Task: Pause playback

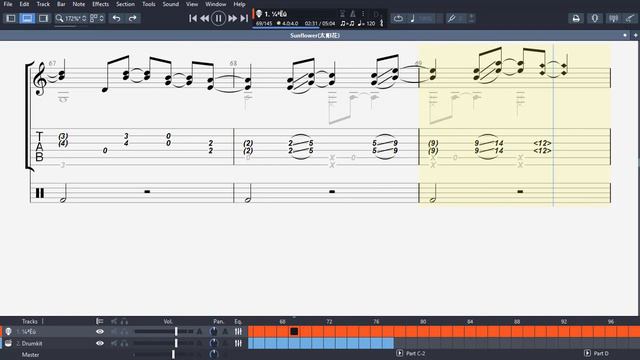Action: coord(218,18)
